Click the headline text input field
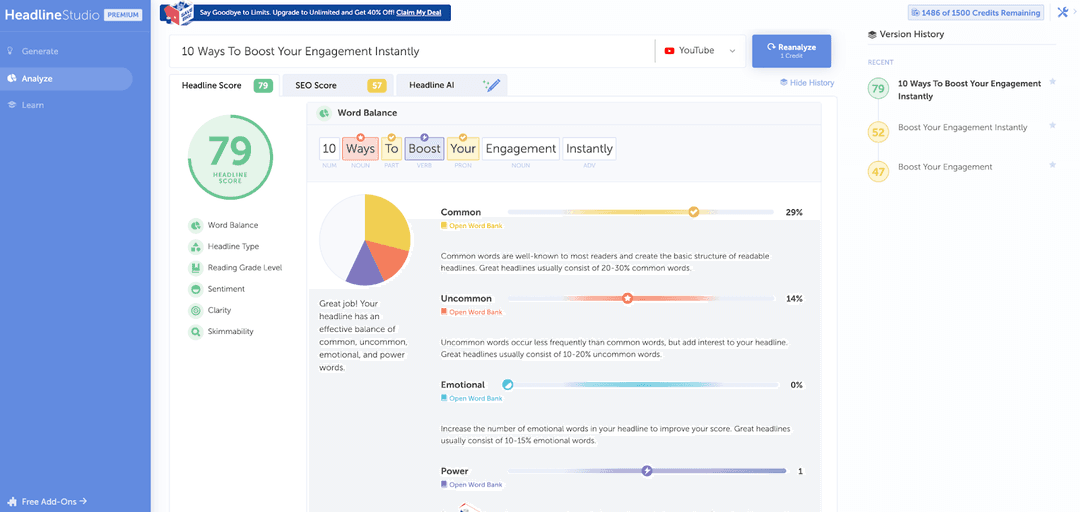Viewport: 1080px width, 512px height. pyautogui.click(x=410, y=51)
